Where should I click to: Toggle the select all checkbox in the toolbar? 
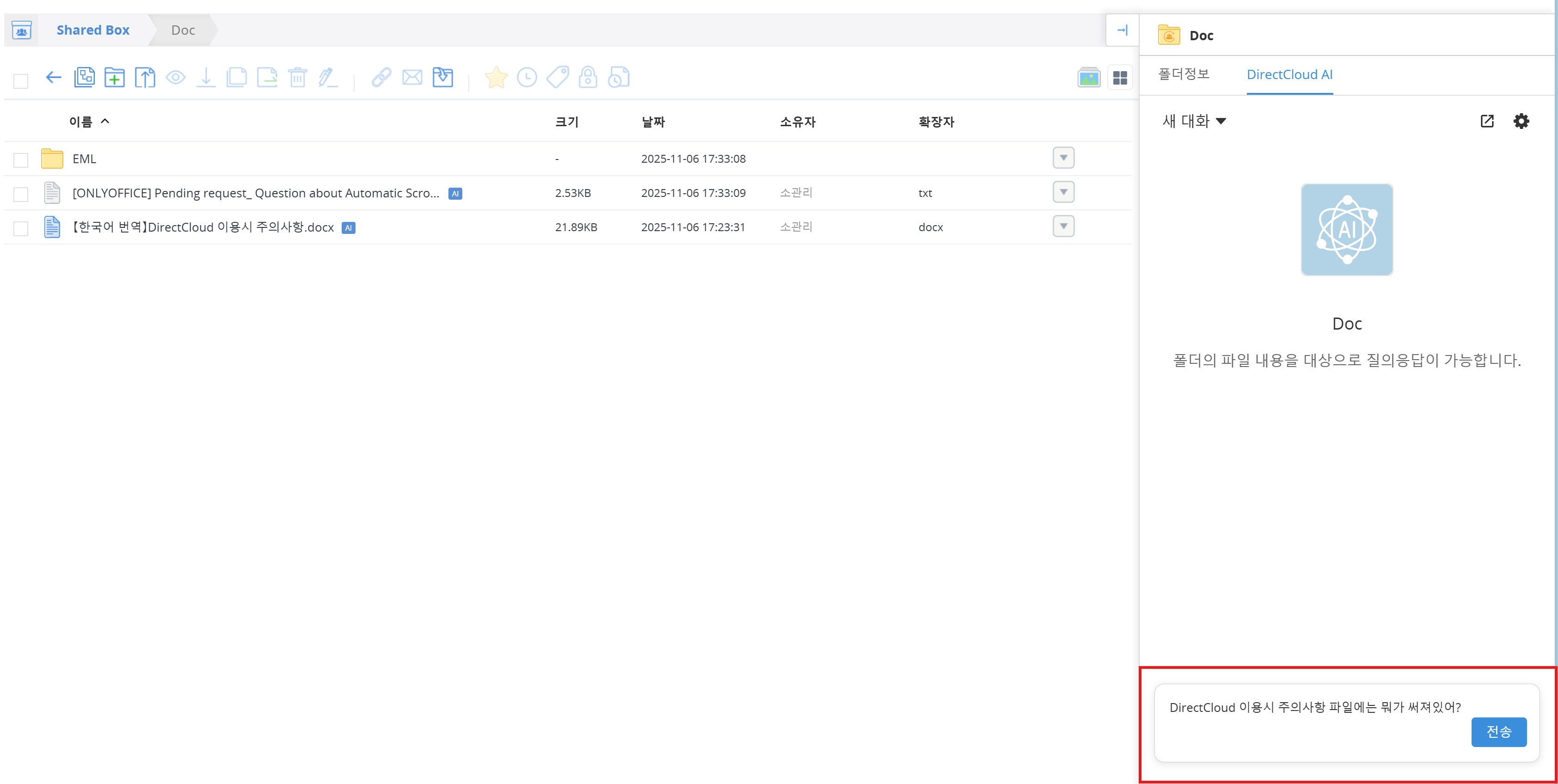tap(21, 81)
